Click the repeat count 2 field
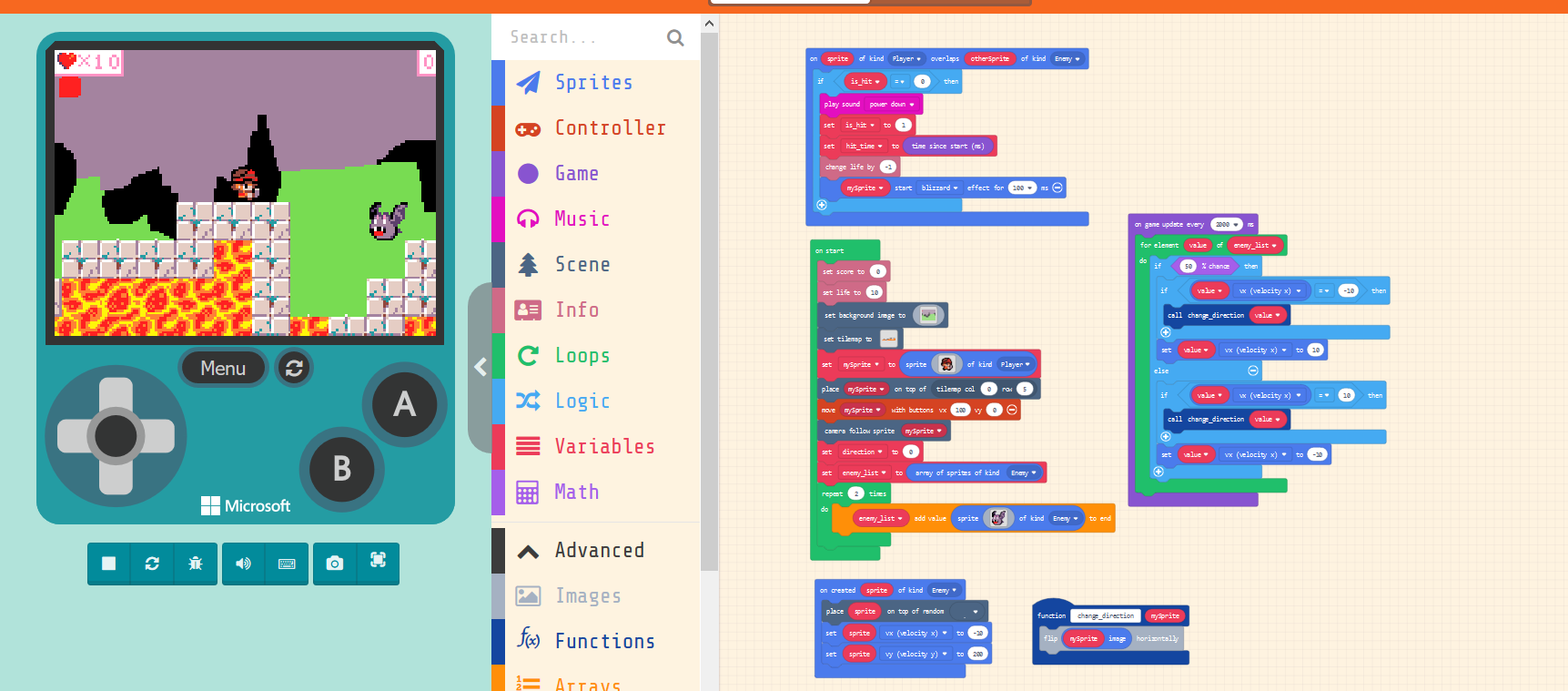 [855, 493]
